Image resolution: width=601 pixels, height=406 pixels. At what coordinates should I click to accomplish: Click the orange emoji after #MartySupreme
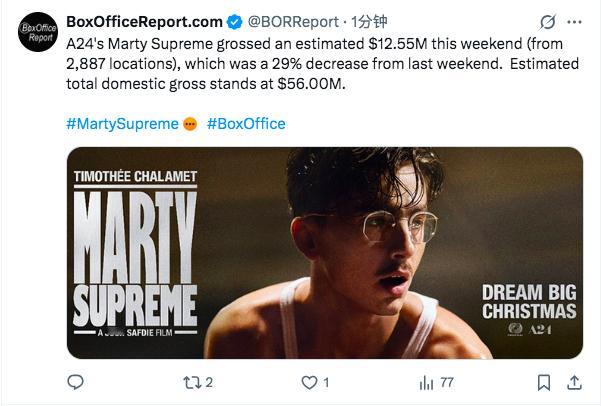[x=190, y=124]
